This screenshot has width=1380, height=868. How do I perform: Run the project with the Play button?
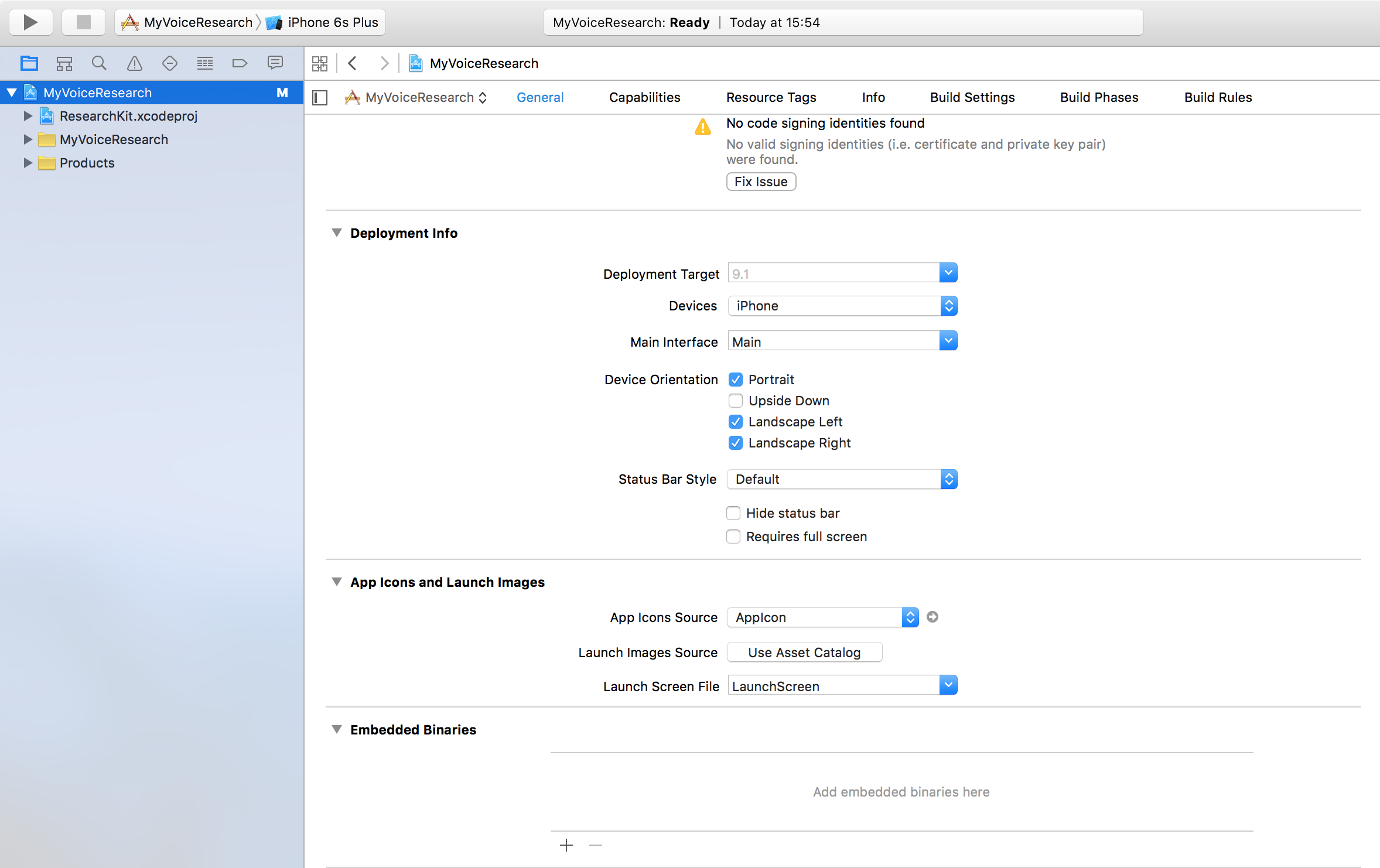coord(31,22)
